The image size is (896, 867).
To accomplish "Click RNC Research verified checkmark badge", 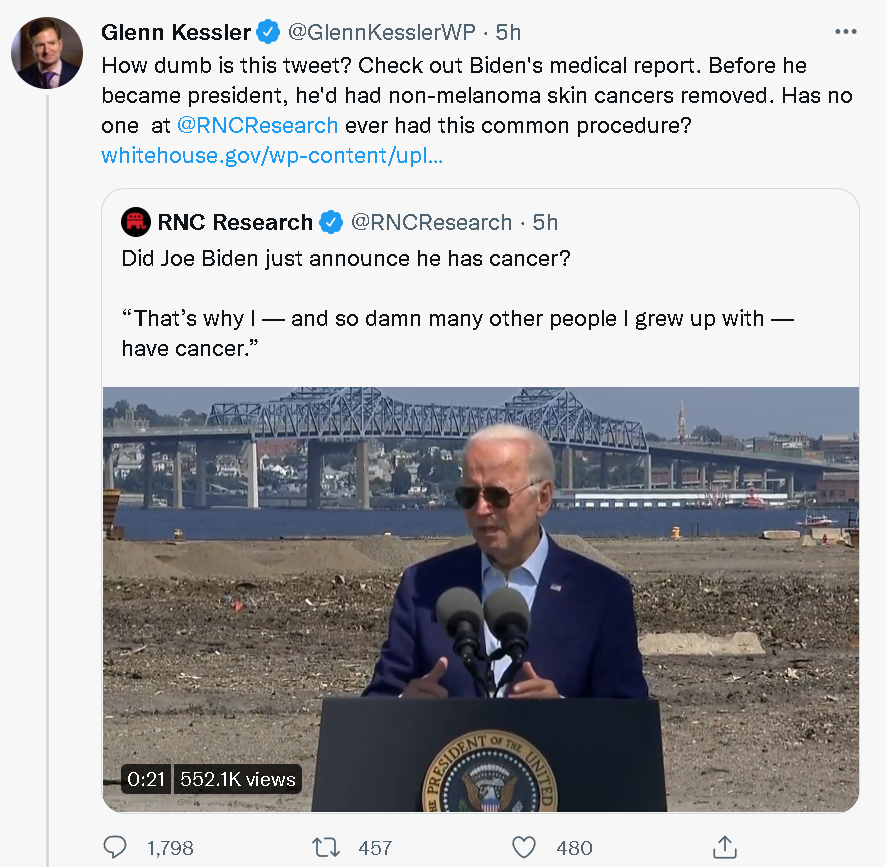I will pos(331,222).
